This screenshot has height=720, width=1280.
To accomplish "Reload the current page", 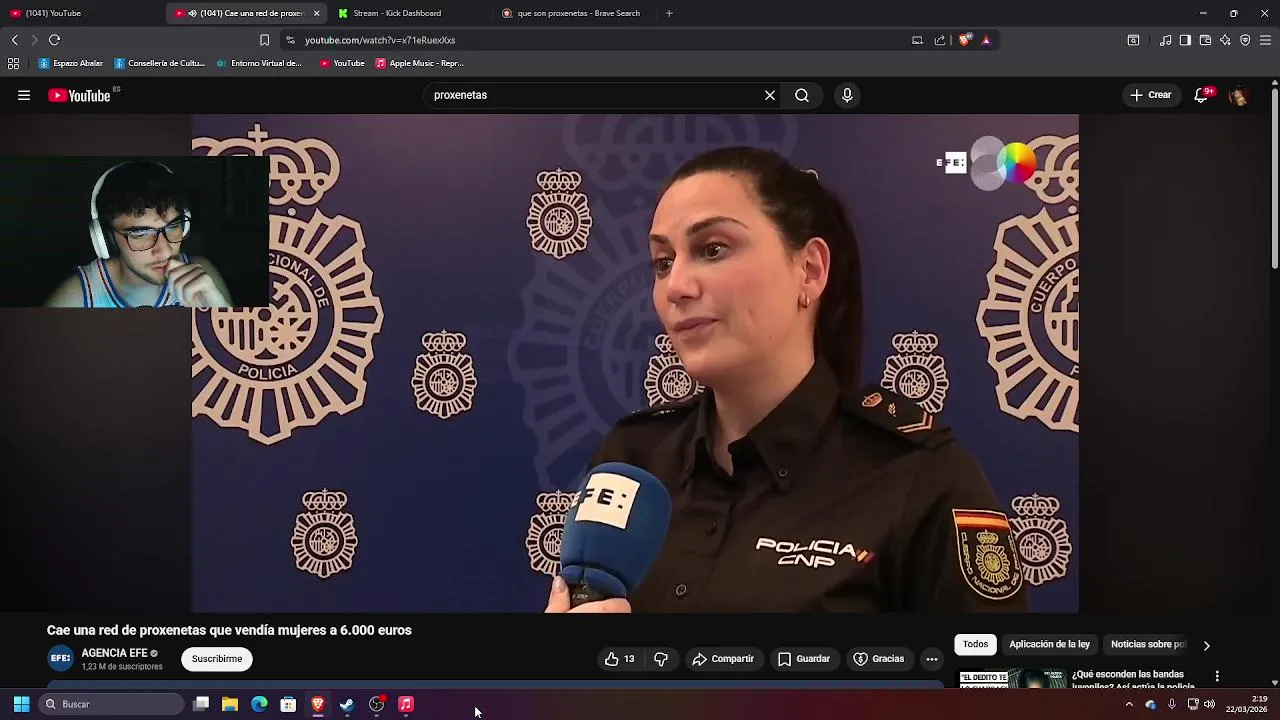I will [x=54, y=40].
